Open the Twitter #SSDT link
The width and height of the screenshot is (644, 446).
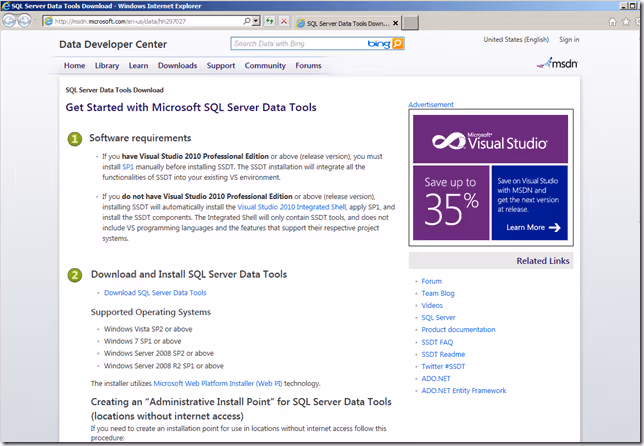click(443, 366)
